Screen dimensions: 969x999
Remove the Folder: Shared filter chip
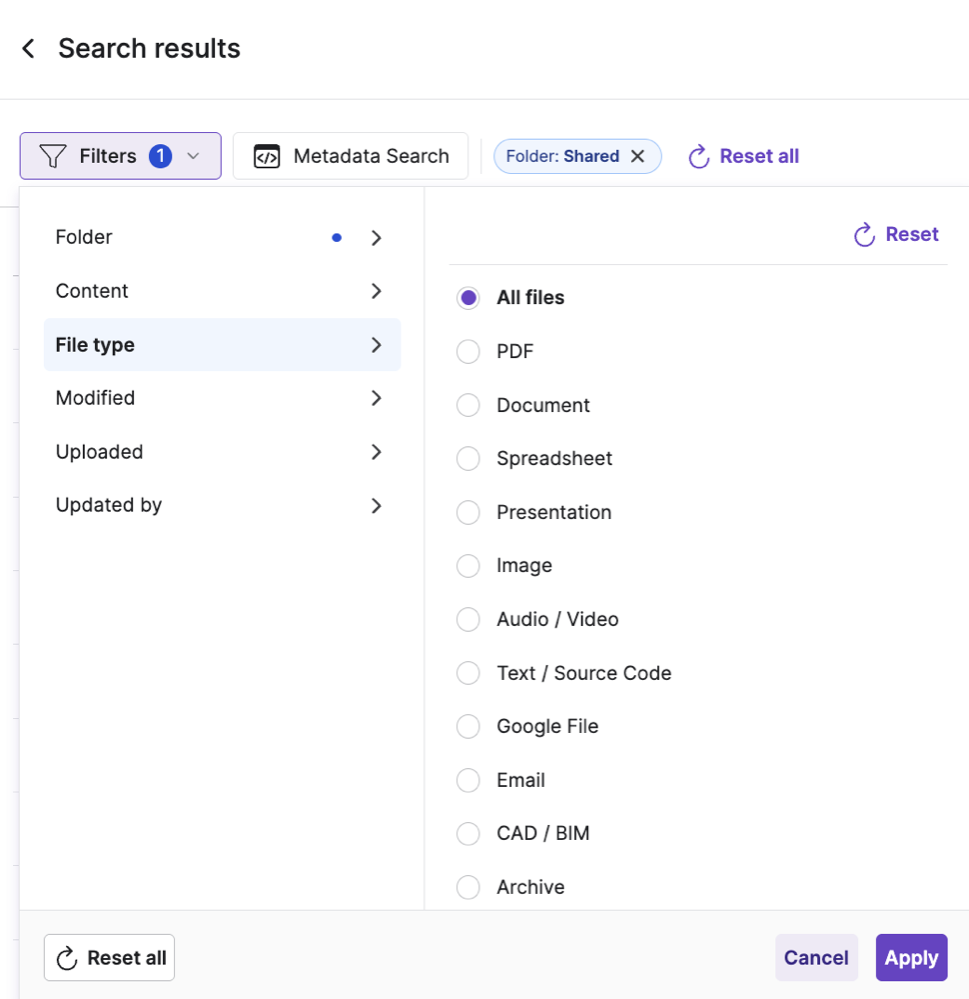coord(637,156)
